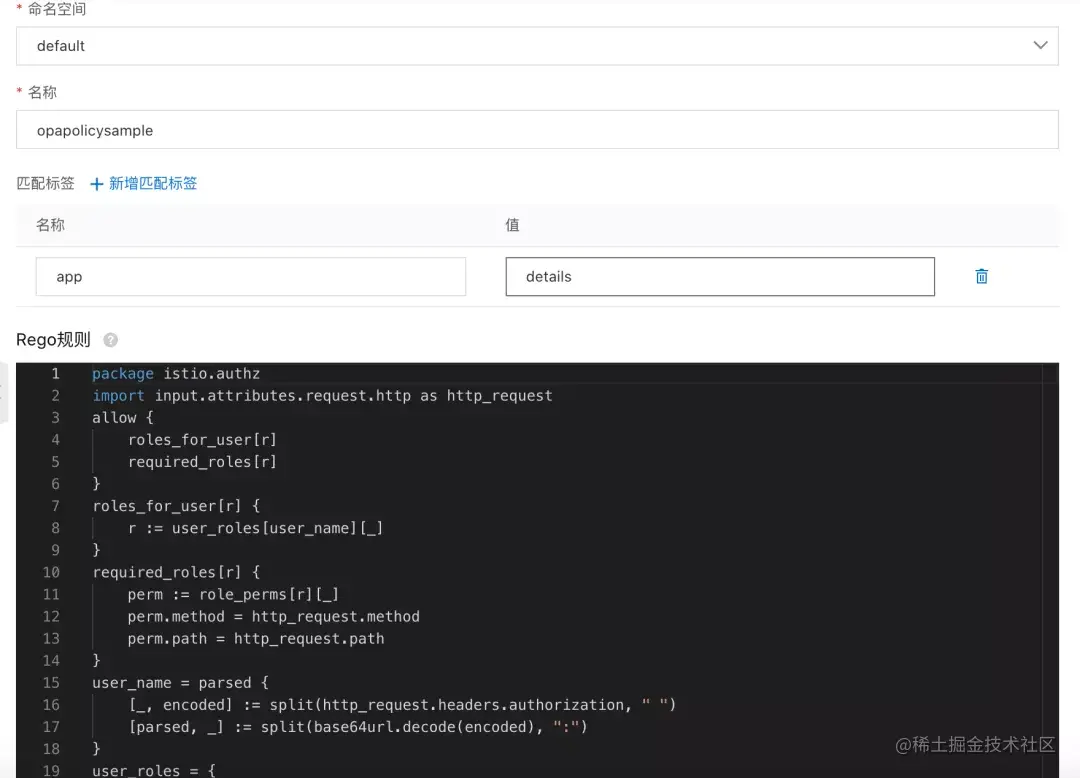Click the 值 column header in label table
The image size is (1080, 778).
(x=512, y=225)
